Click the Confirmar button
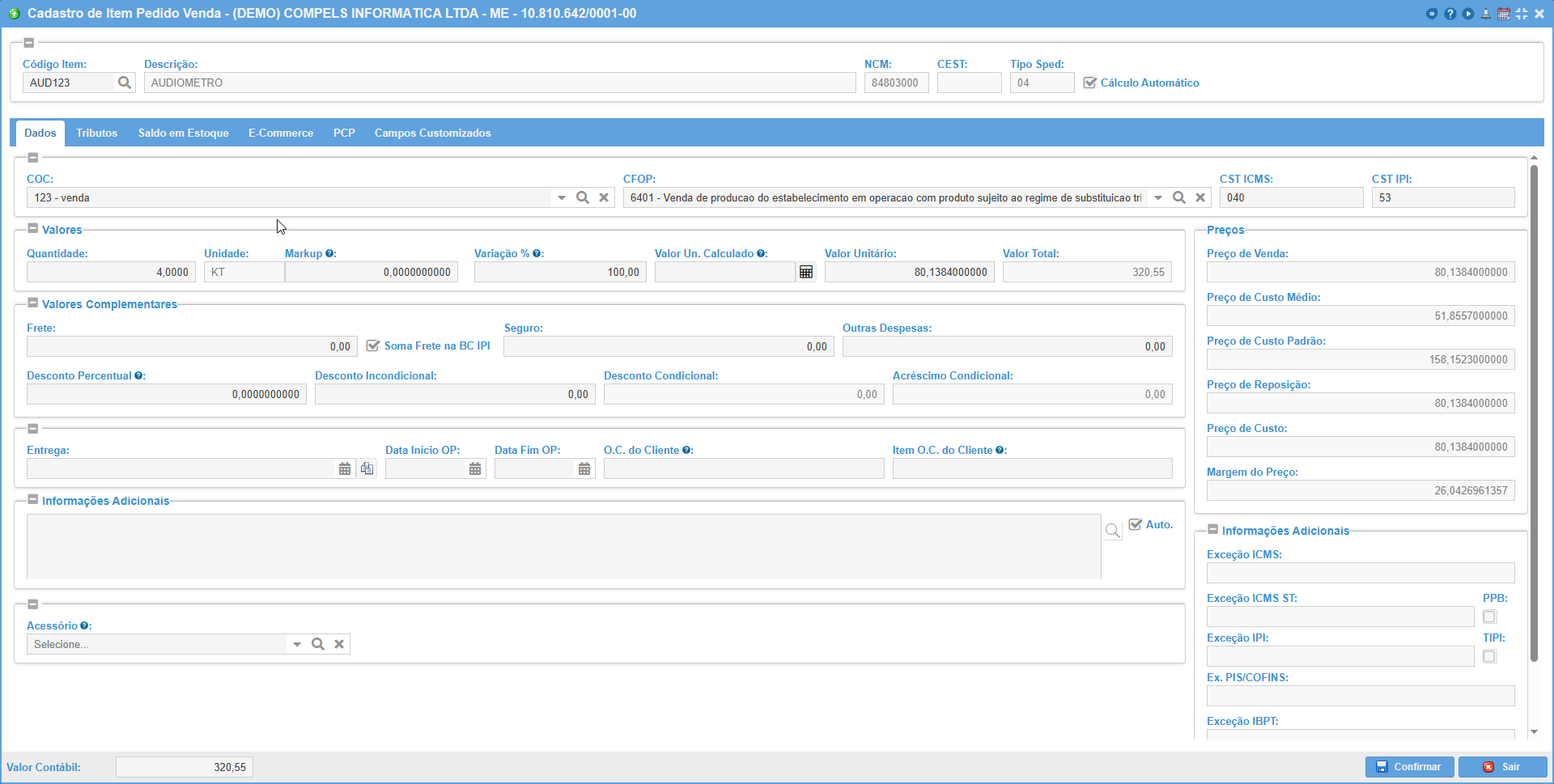The image size is (1554, 784). (1409, 767)
